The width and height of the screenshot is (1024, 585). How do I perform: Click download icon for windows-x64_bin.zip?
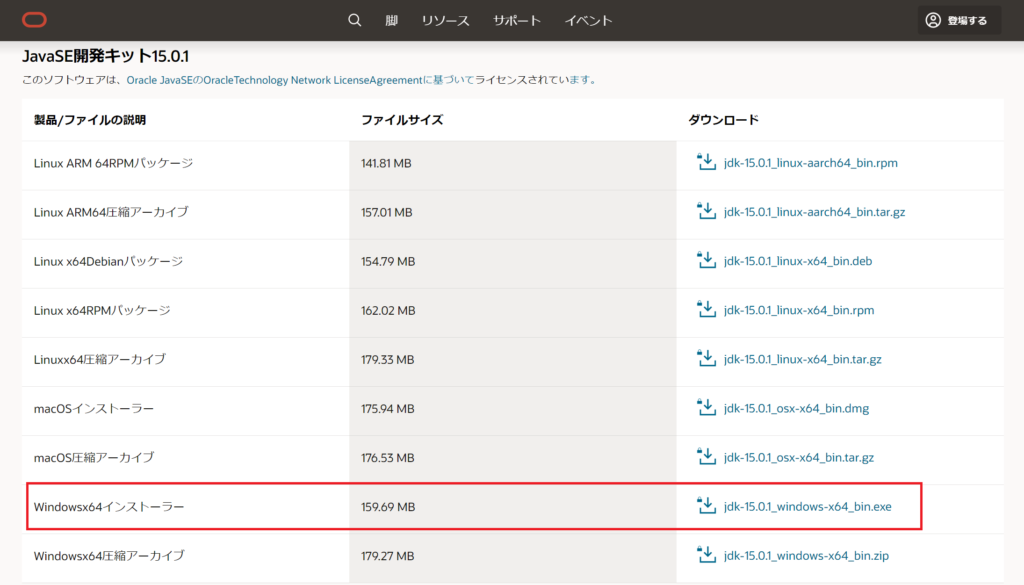(x=706, y=554)
